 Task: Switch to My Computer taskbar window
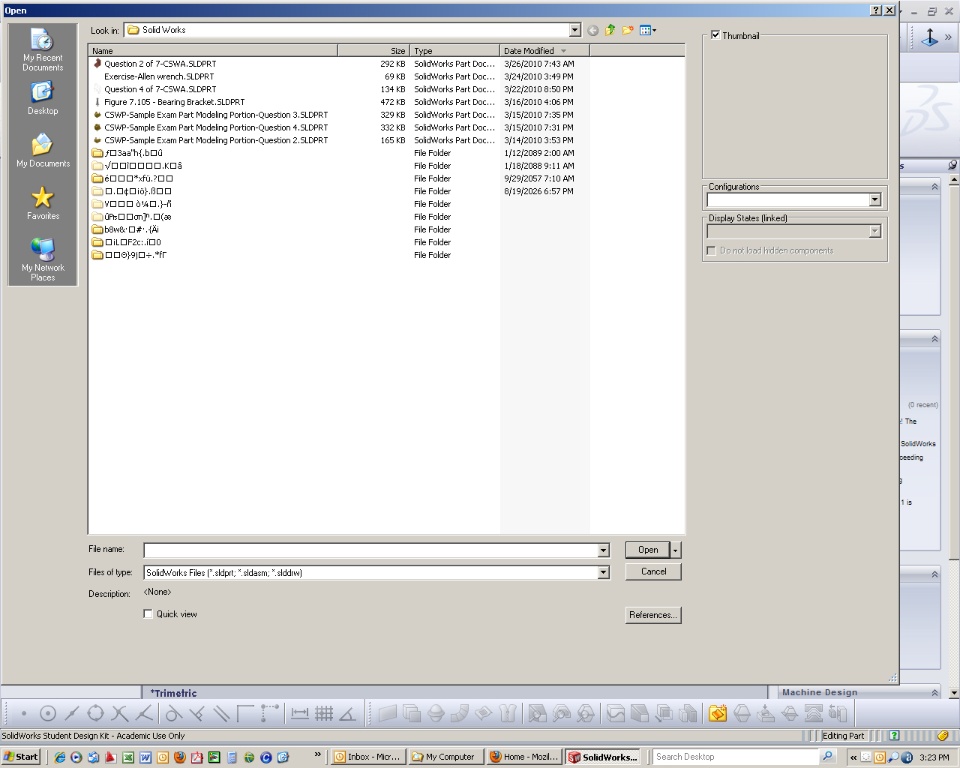tap(445, 757)
